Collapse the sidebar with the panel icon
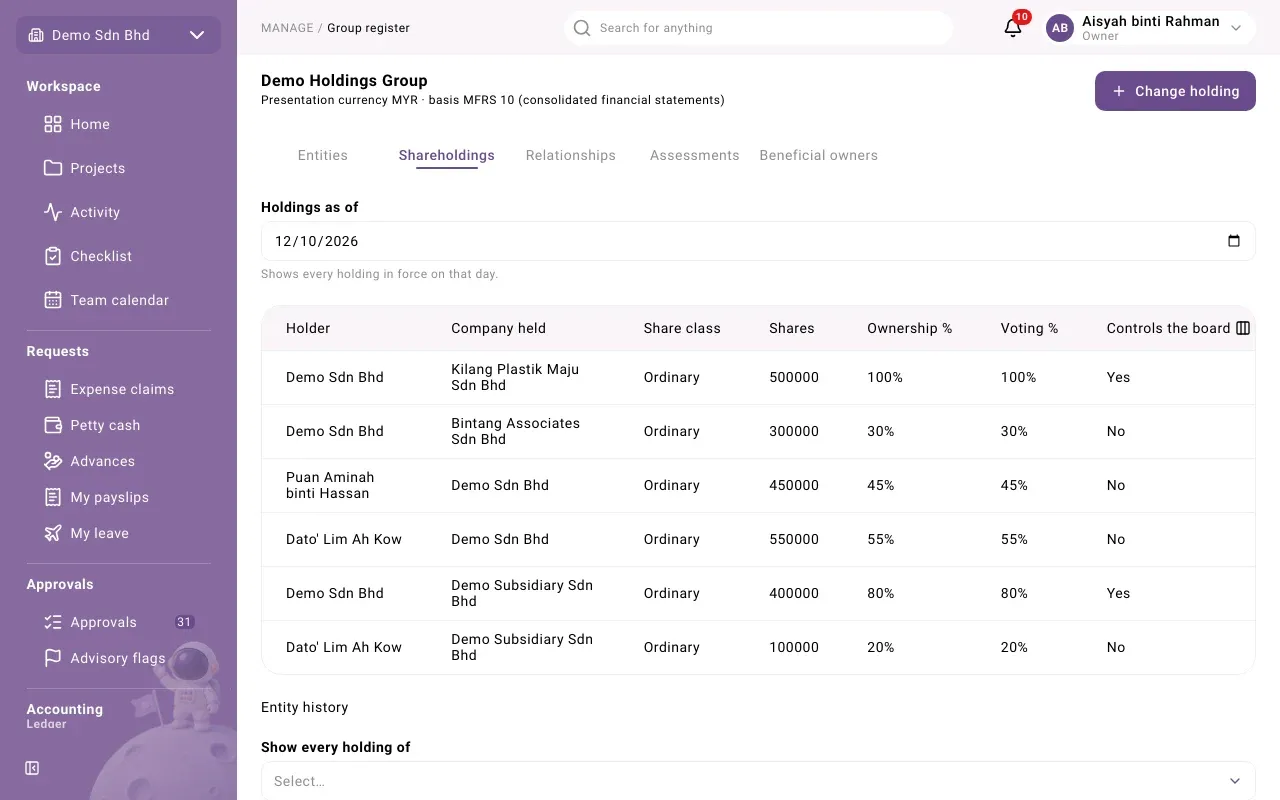This screenshot has width=1280, height=800. (32, 768)
